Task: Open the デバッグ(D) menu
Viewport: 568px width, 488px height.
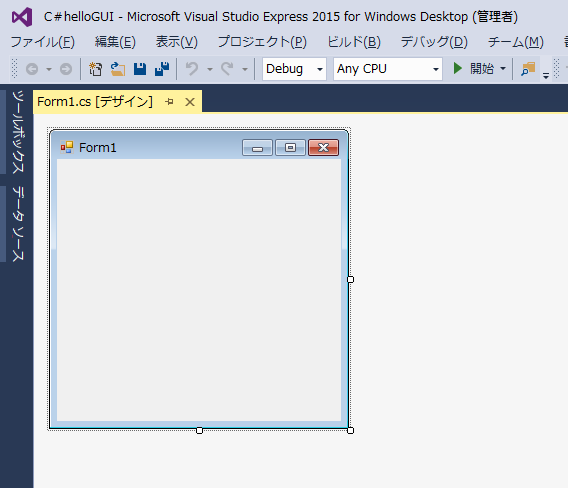Action: pyautogui.click(x=434, y=42)
